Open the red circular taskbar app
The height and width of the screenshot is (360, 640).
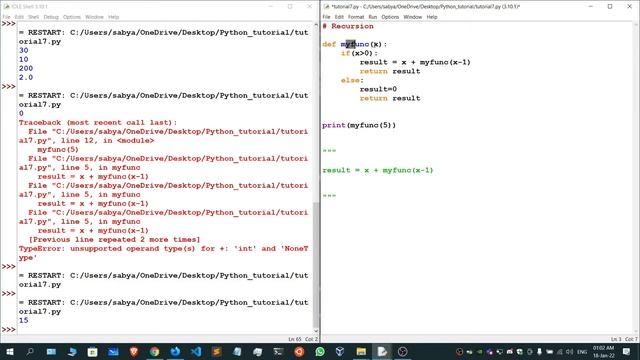pyautogui.click(x=299, y=351)
